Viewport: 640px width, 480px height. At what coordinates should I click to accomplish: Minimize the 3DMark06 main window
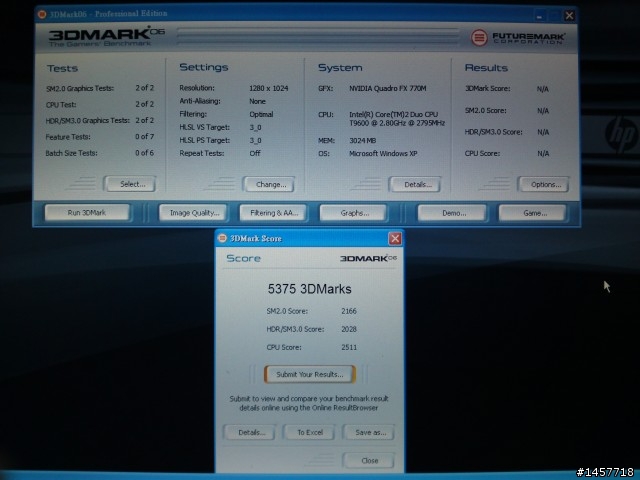[540, 16]
